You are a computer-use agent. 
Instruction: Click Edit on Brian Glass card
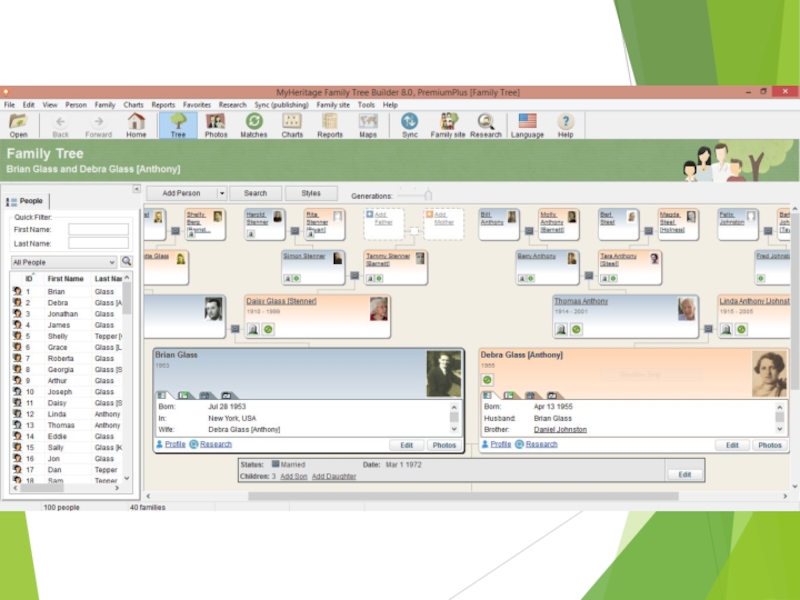[x=407, y=445]
